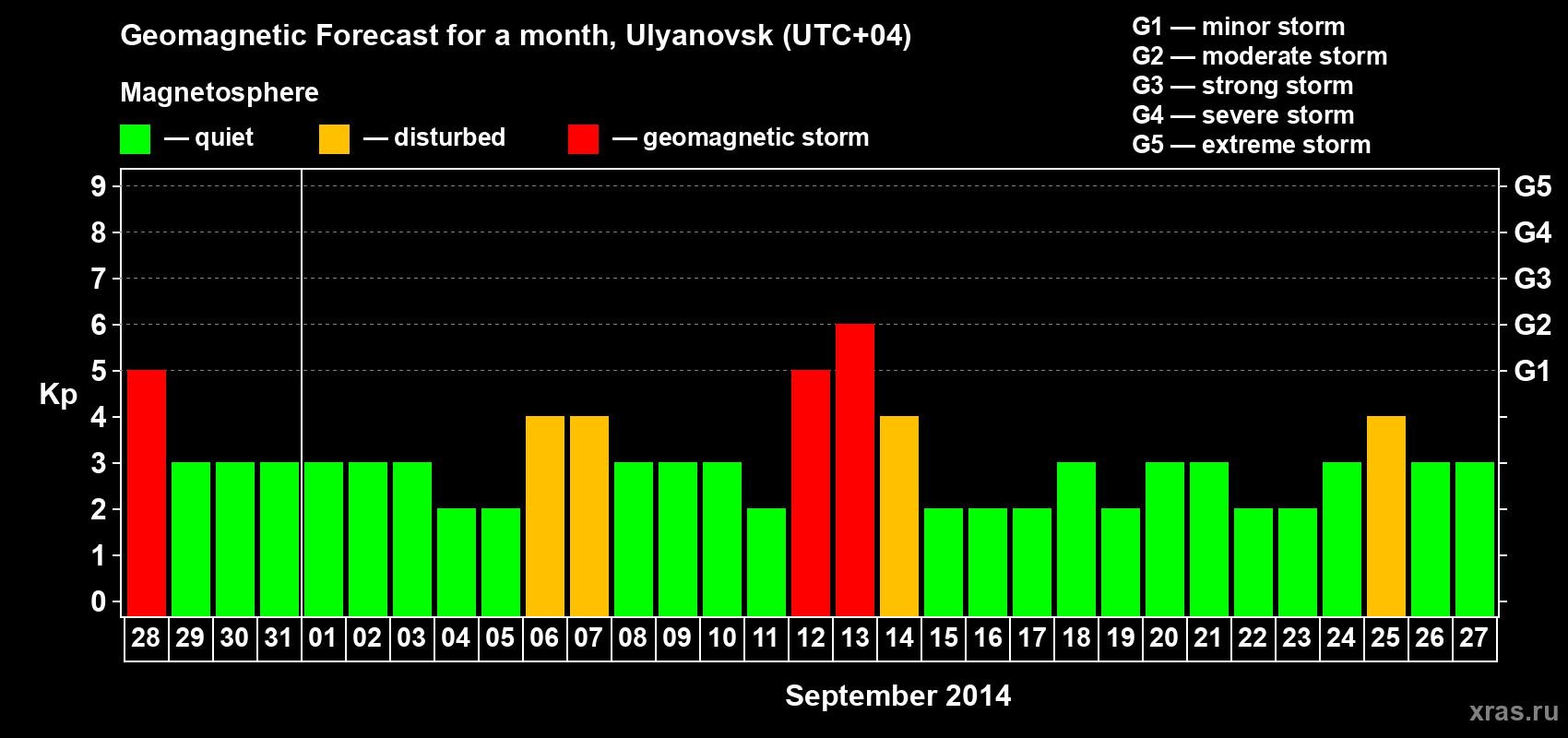1568x738 pixels.
Task: Click the green quiet legend swatch
Action: pos(136,139)
